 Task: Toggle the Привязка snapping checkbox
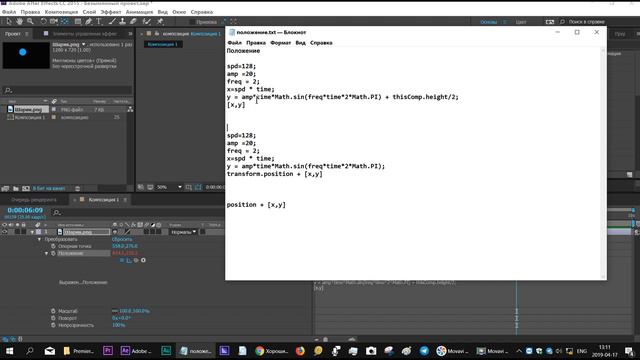point(192,22)
